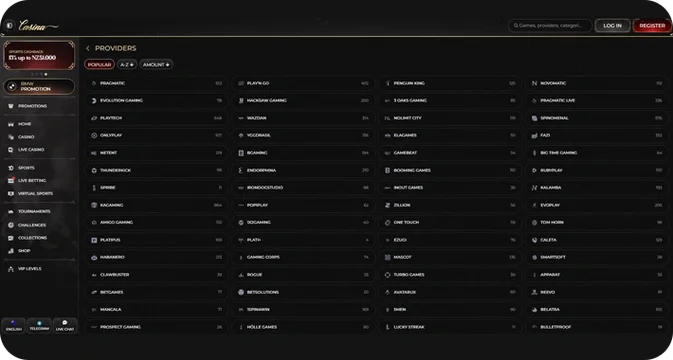Viewport: 673px width, 360px height.
Task: Click the Belatra provider icon
Action: tap(534, 309)
